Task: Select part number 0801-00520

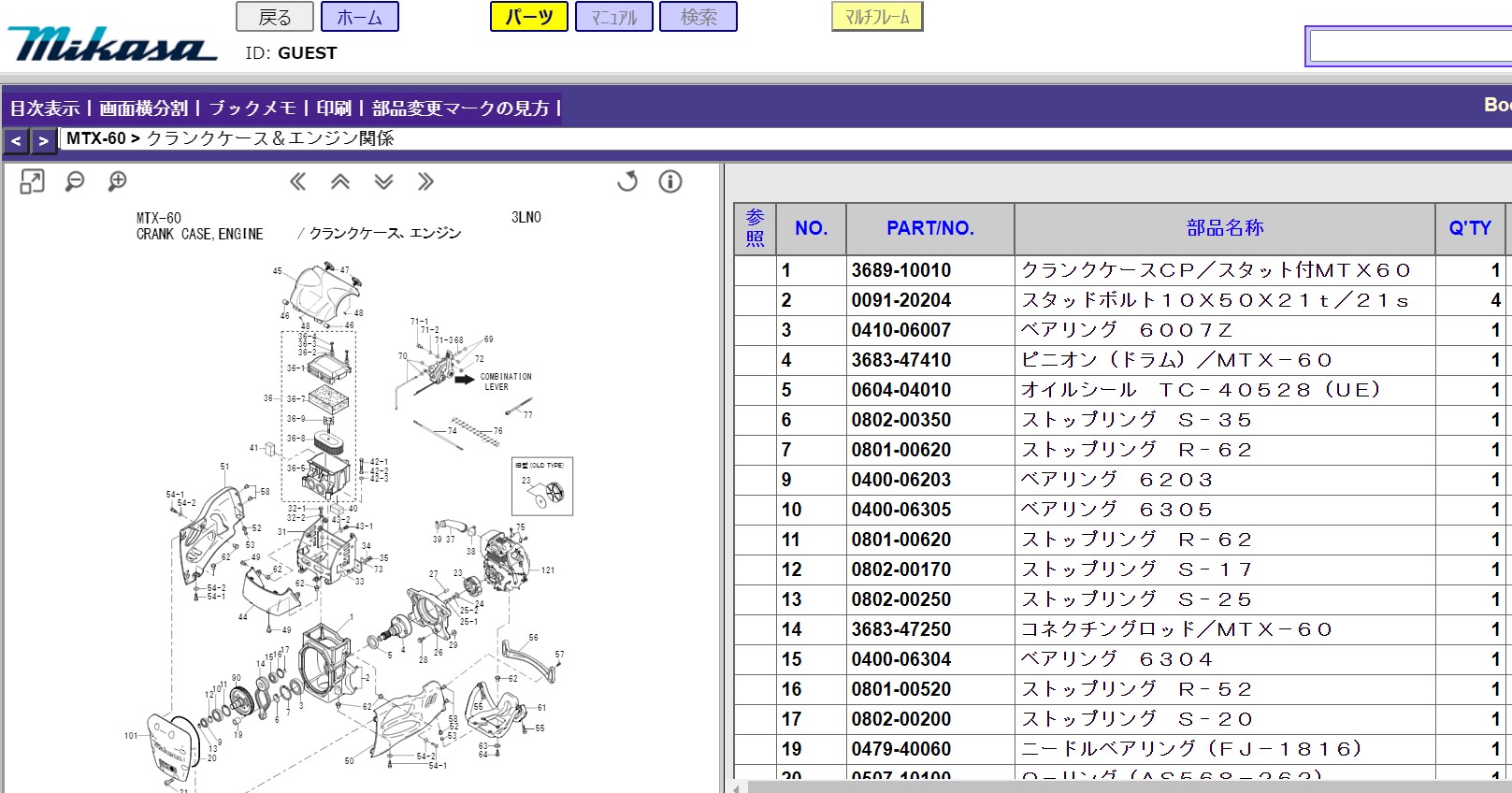Action: [901, 689]
